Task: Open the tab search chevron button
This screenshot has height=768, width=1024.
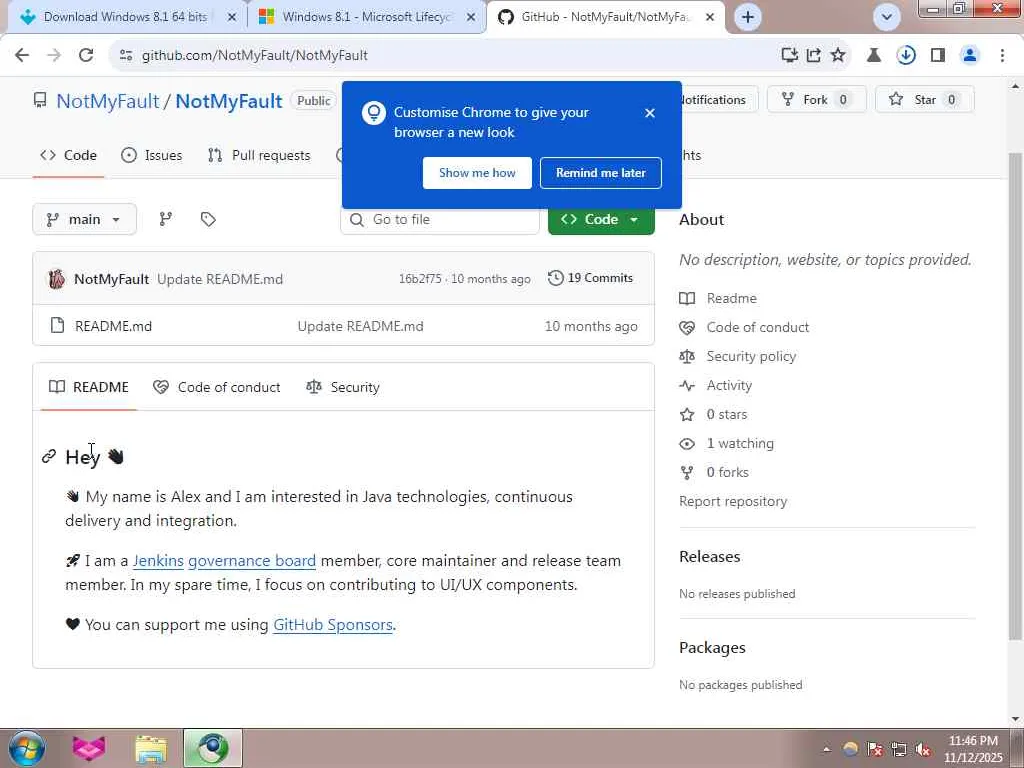Action: click(887, 17)
